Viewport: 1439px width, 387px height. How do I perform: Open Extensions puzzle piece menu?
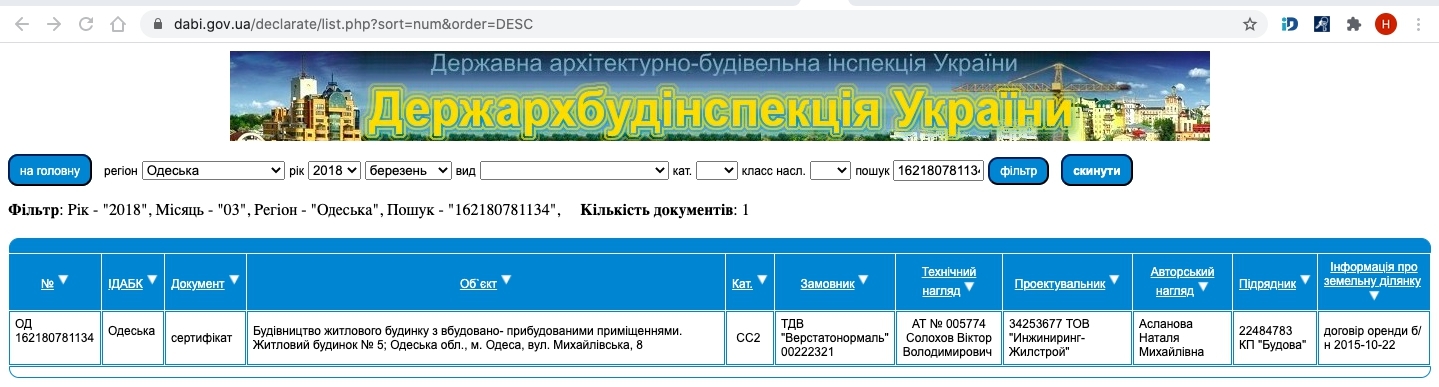[x=1353, y=23]
